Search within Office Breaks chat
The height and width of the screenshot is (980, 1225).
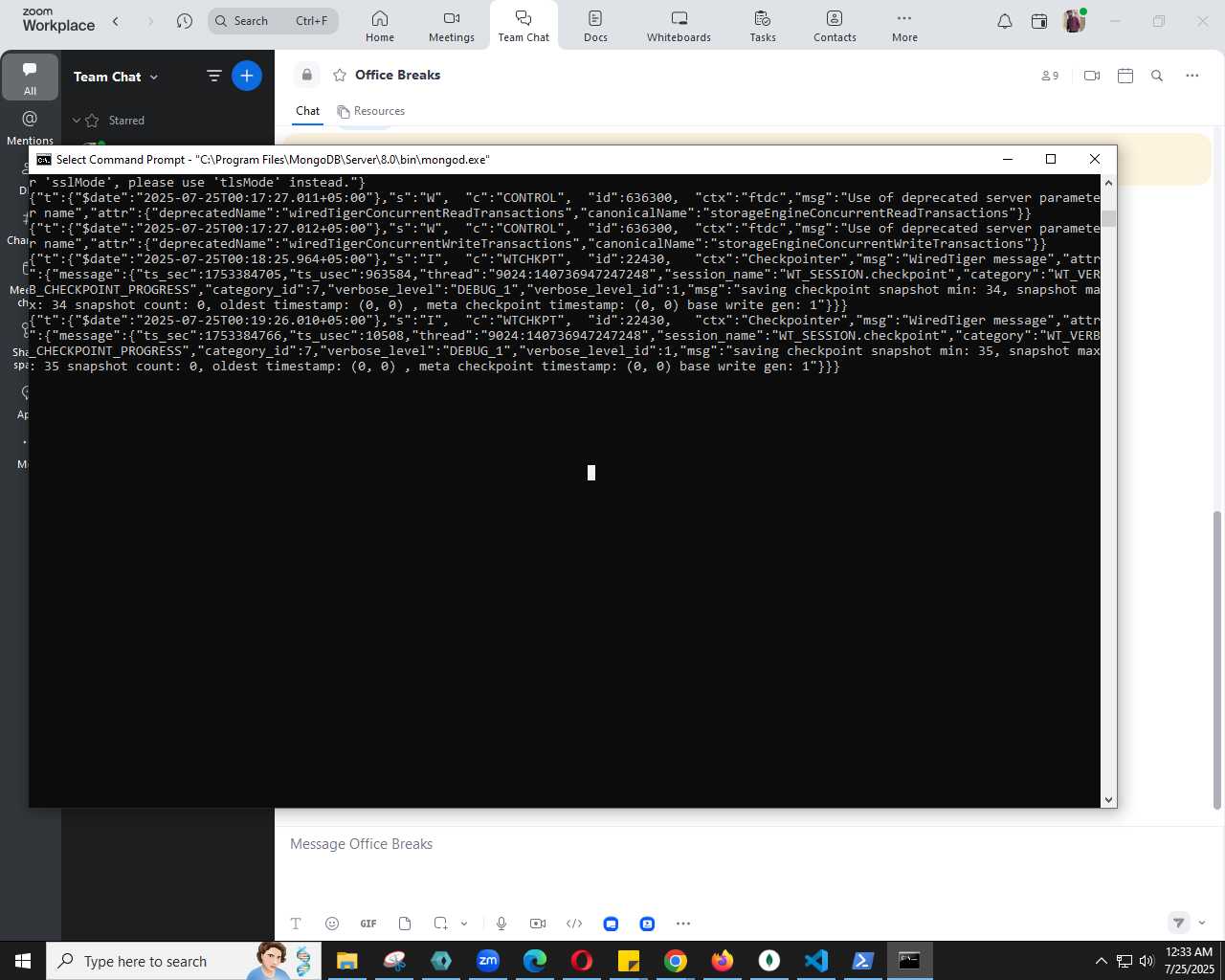pos(1157,76)
